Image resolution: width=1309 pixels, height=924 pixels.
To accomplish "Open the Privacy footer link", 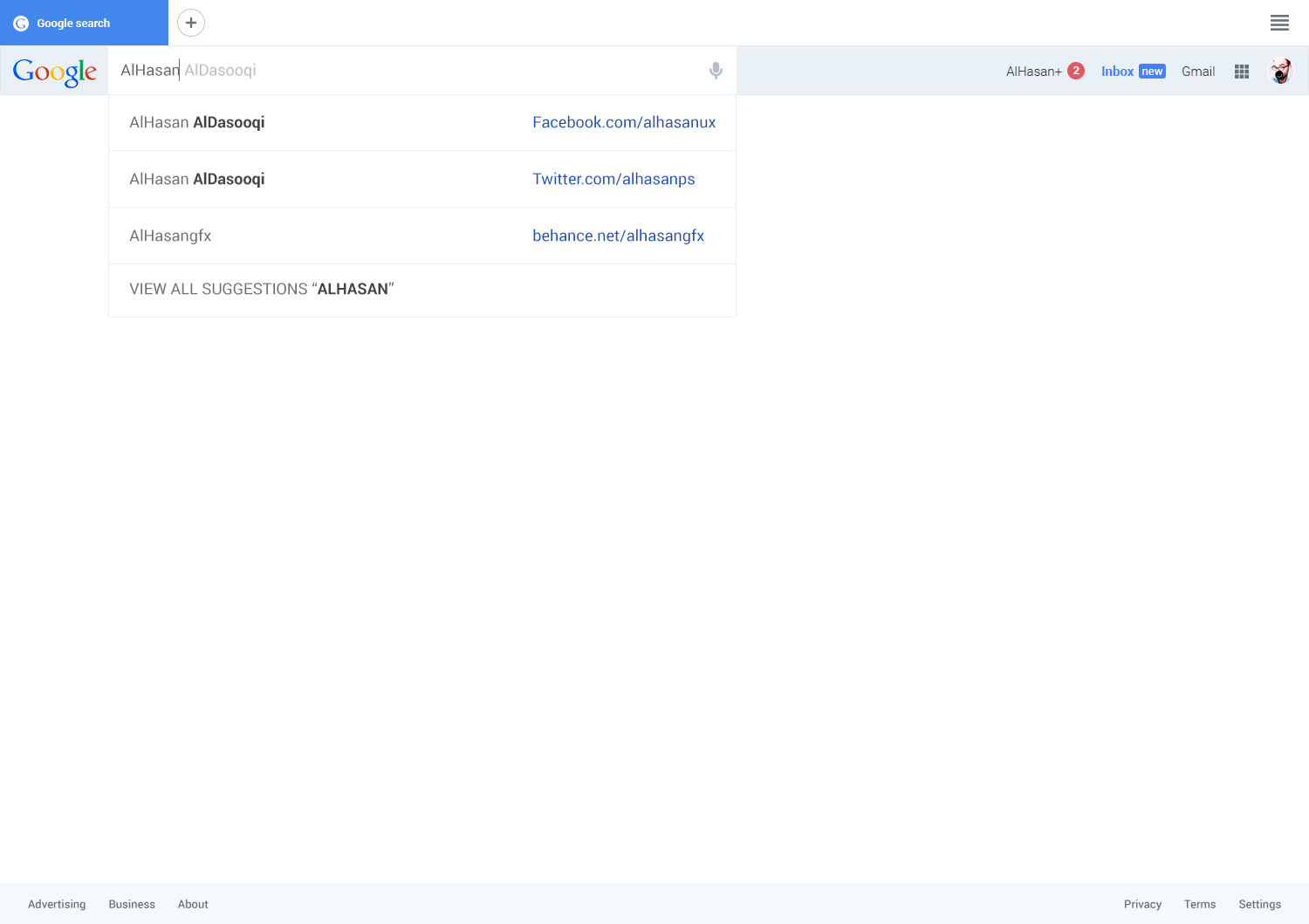I will pyautogui.click(x=1142, y=905).
